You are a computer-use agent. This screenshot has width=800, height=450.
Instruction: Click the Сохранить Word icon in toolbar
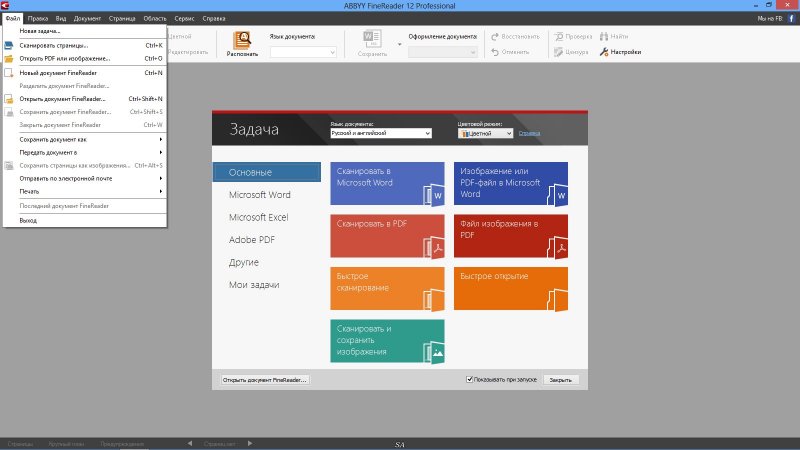click(x=372, y=39)
